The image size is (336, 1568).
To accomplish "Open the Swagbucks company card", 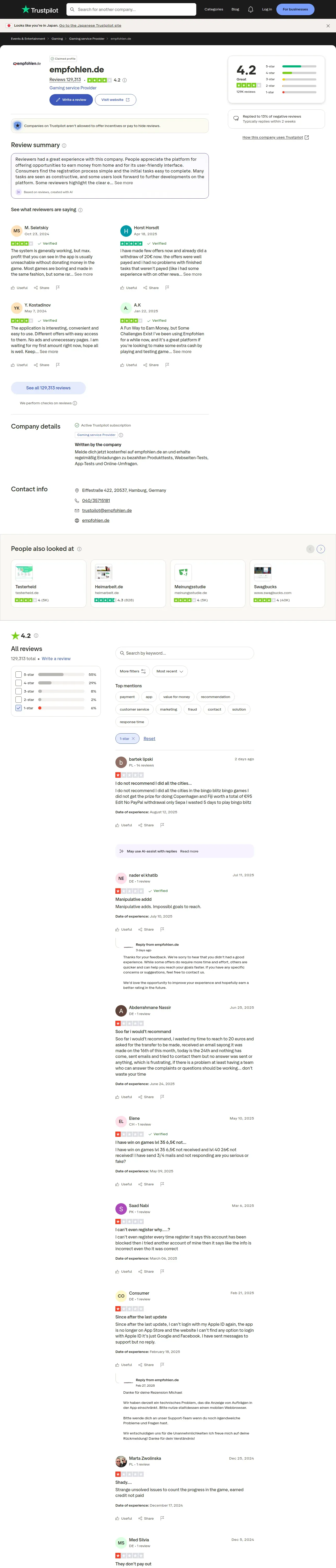I will (x=287, y=584).
